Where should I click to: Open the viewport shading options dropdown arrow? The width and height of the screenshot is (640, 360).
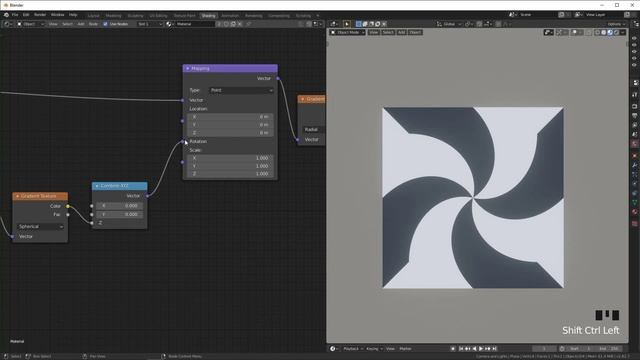coord(623,32)
